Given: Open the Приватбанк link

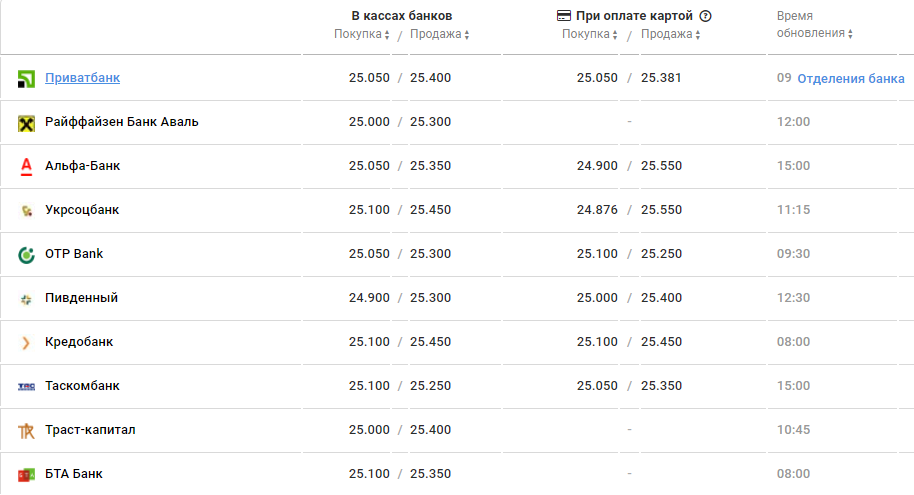Looking at the screenshot, I should pyautogui.click(x=83, y=78).
